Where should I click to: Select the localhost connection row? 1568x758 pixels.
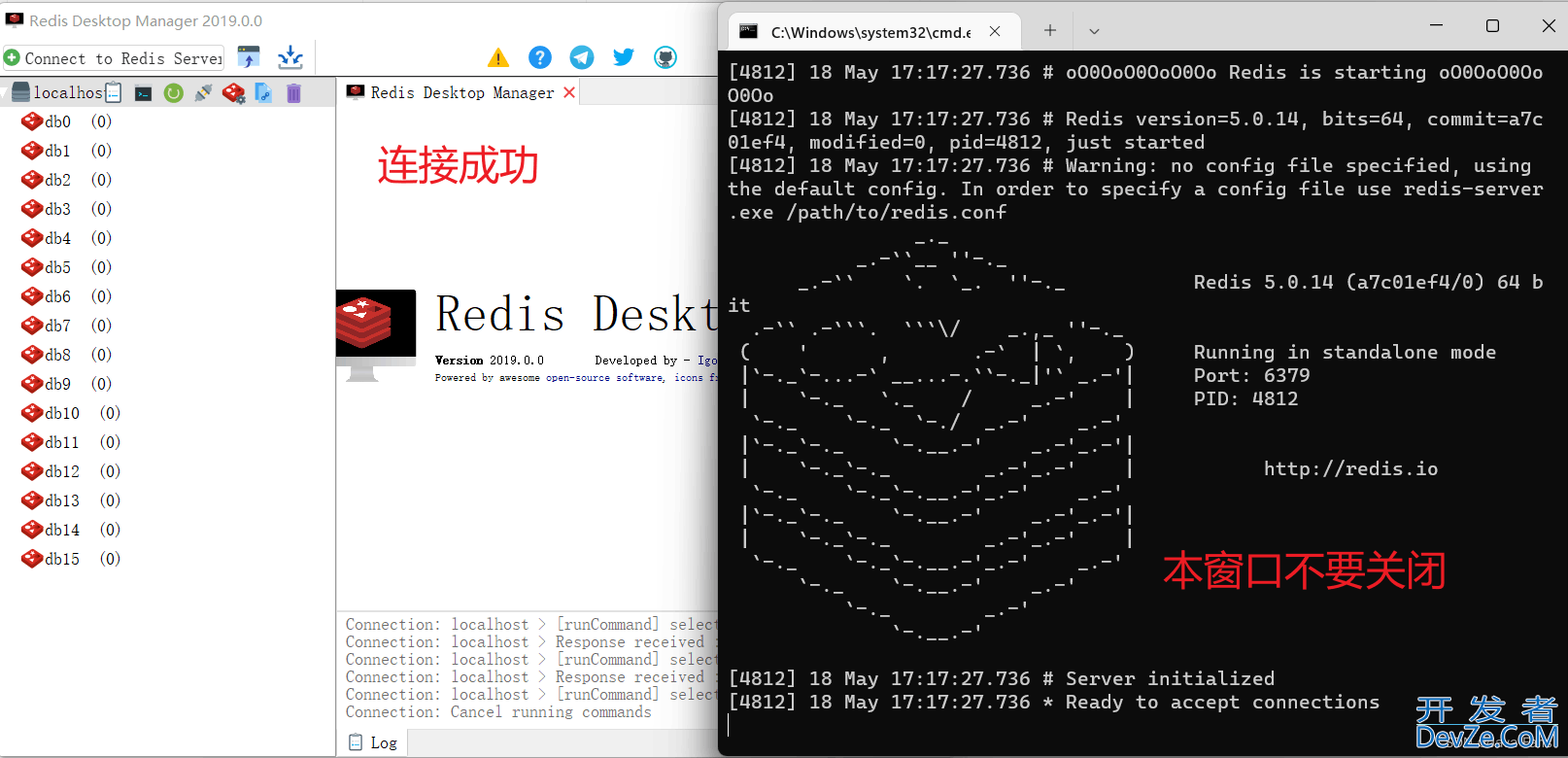click(x=167, y=92)
